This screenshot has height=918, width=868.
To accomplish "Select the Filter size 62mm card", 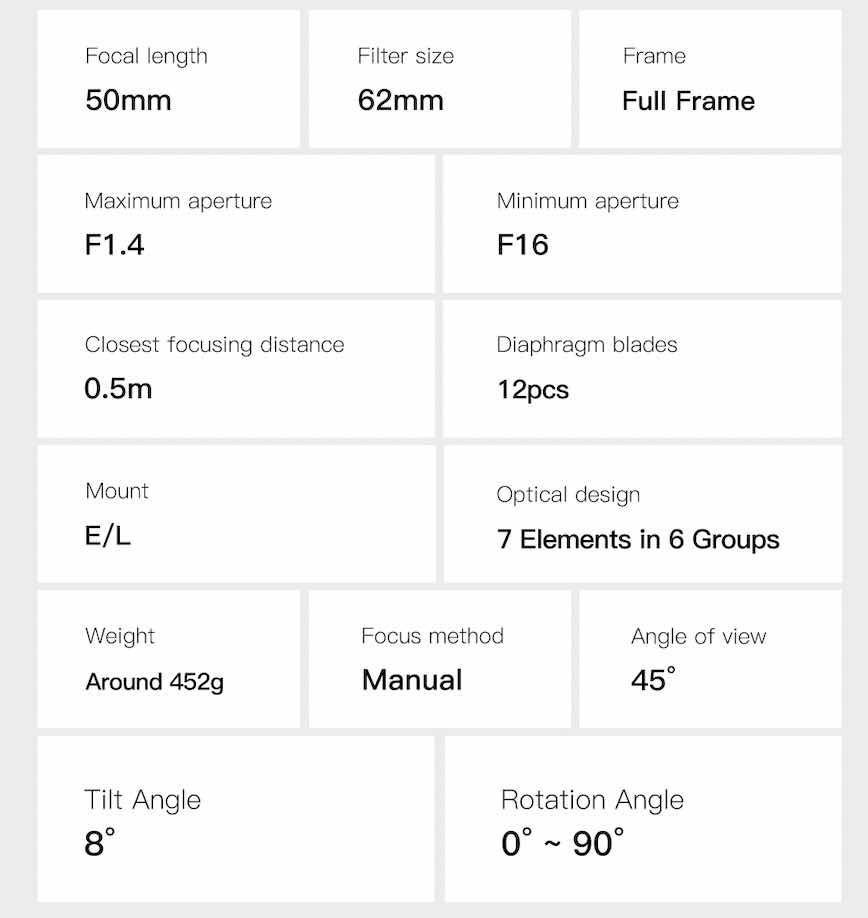I will pos(440,79).
